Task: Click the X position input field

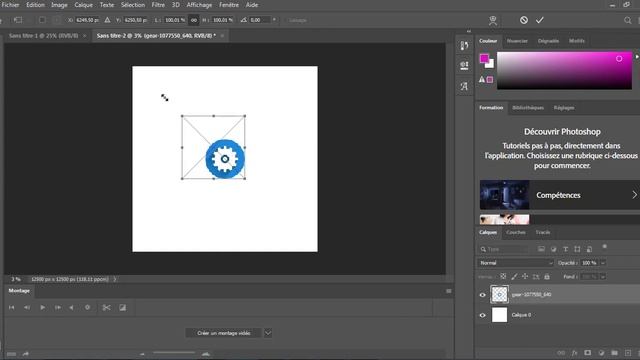Action: pyautogui.click(x=87, y=20)
